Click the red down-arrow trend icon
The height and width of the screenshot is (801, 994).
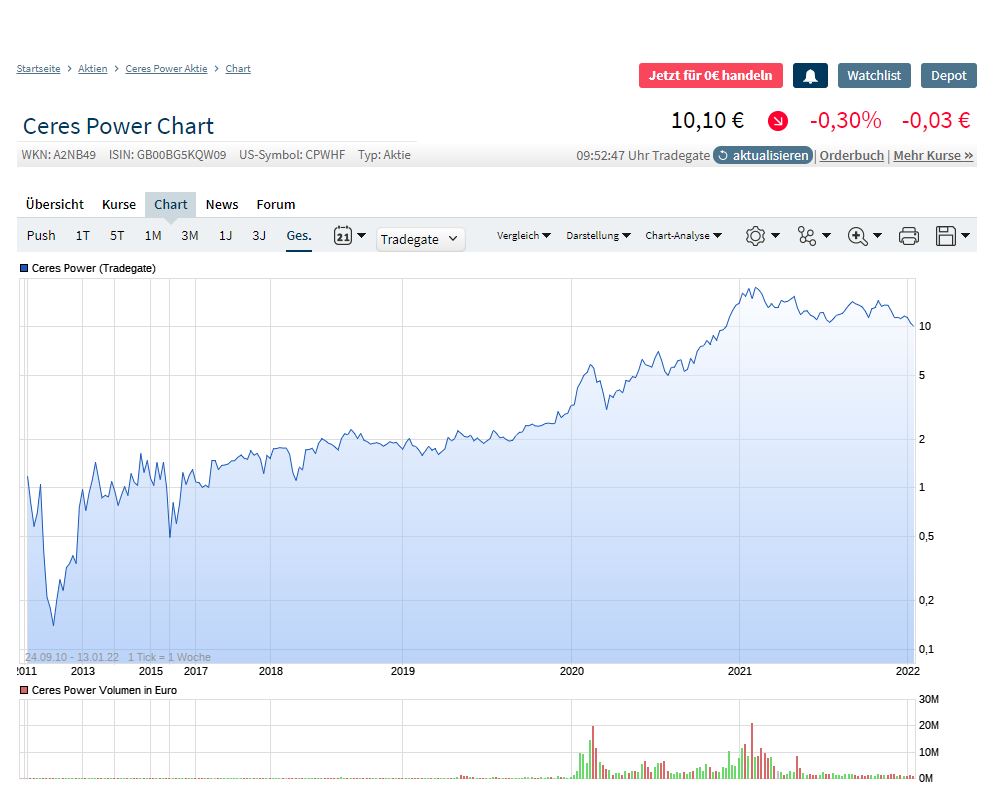point(777,120)
